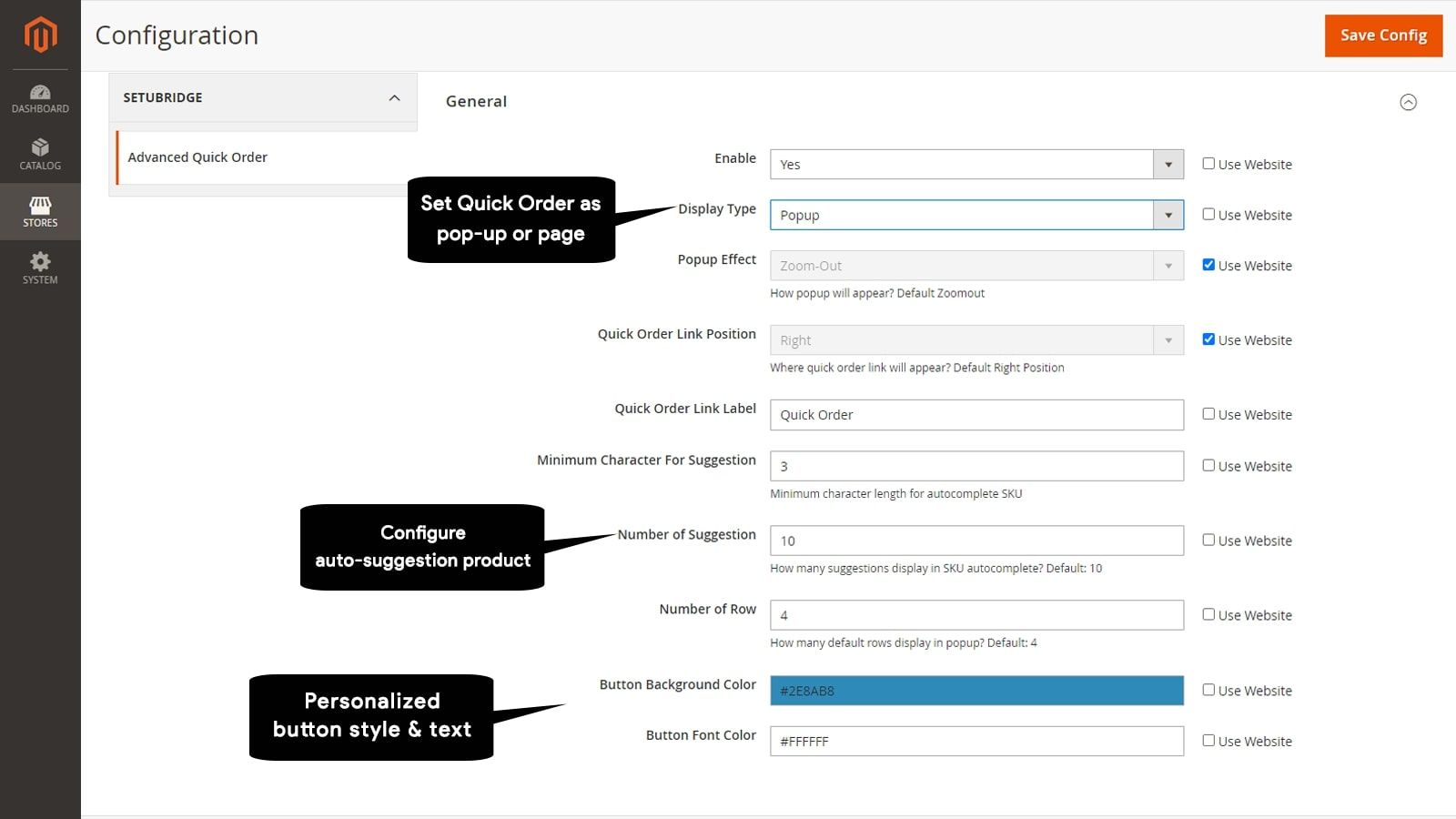The height and width of the screenshot is (819, 1456).
Task: Open the Catalog sidebar icon
Action: [x=40, y=155]
